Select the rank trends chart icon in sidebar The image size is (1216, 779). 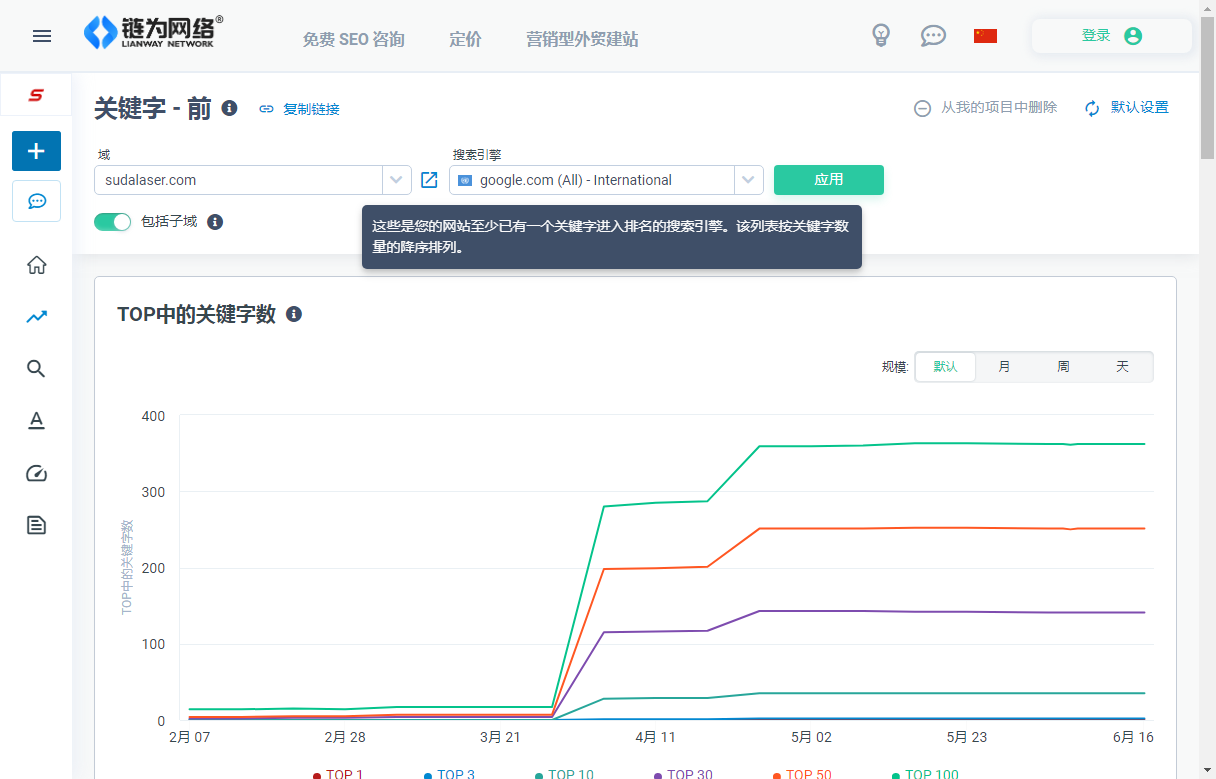click(36, 316)
